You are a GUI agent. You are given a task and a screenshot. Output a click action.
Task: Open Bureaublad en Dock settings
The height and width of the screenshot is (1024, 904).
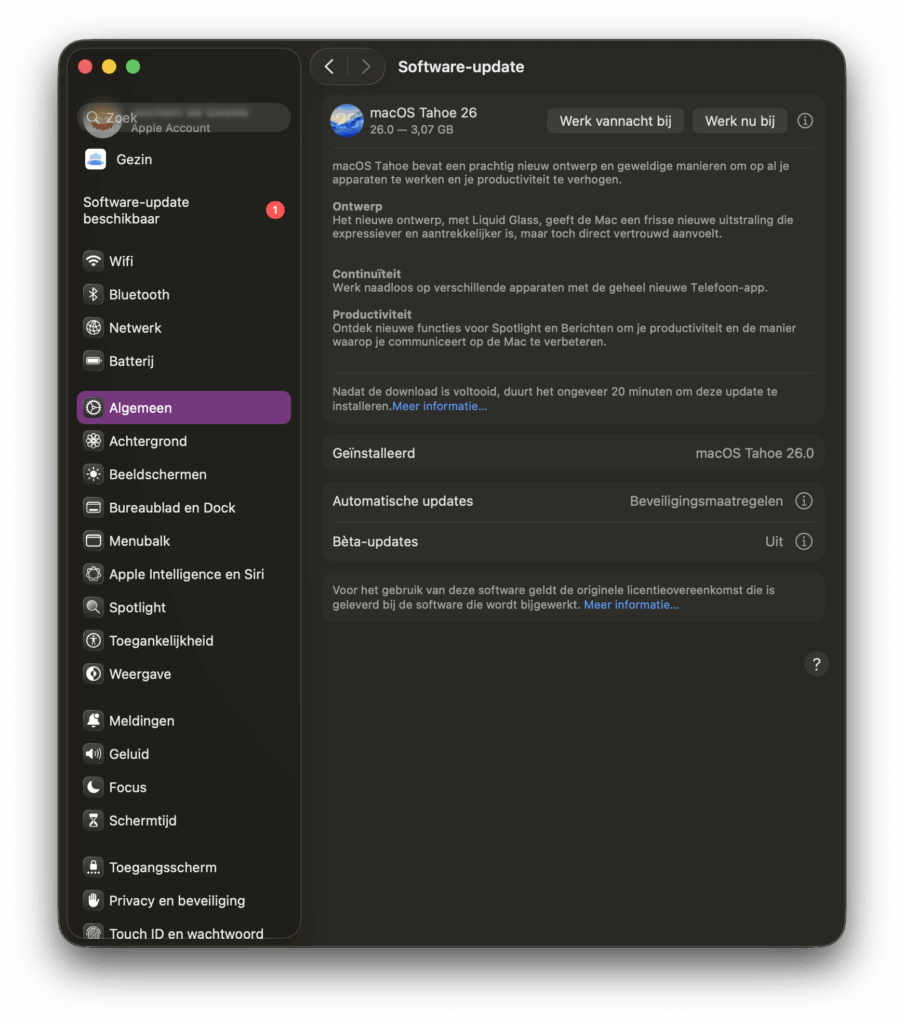pyautogui.click(x=184, y=507)
